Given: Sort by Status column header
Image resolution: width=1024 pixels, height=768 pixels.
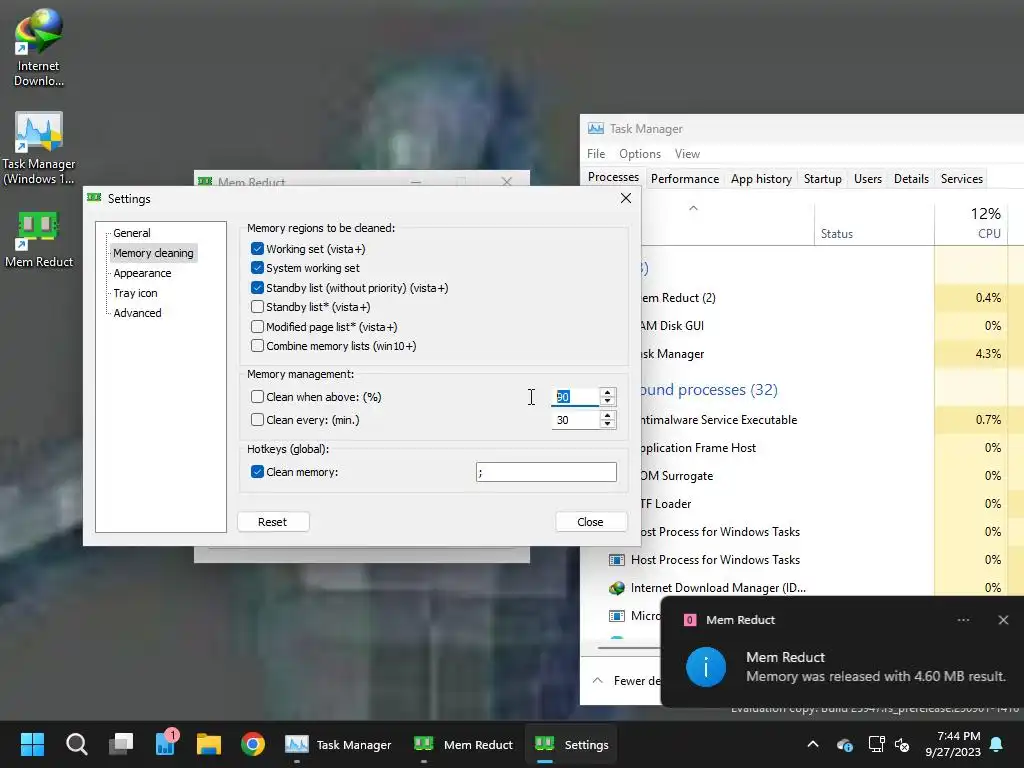Looking at the screenshot, I should 874,223.
